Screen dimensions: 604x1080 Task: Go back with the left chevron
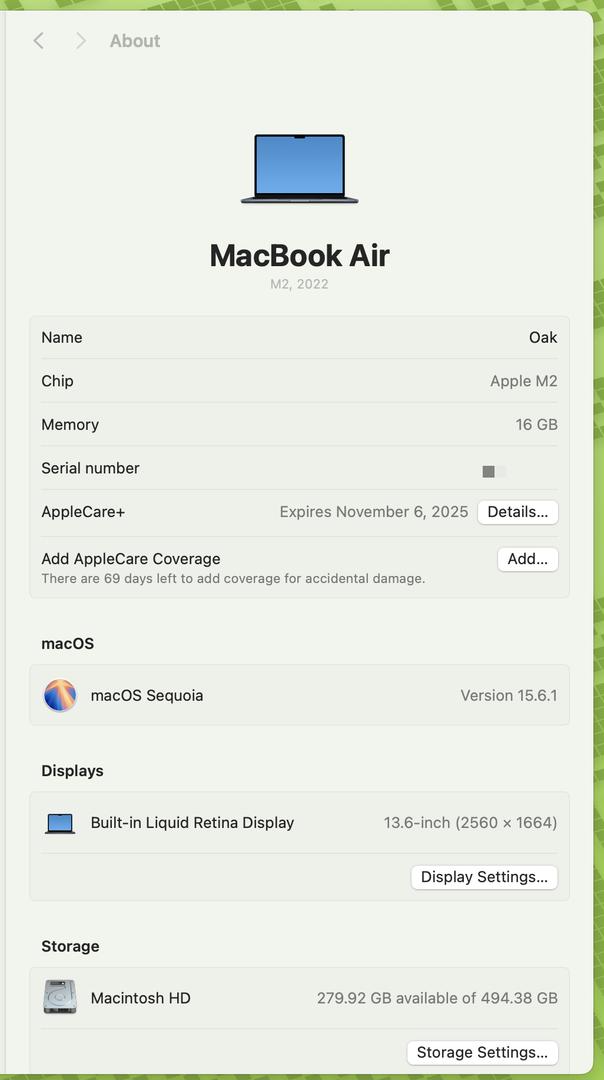click(39, 41)
